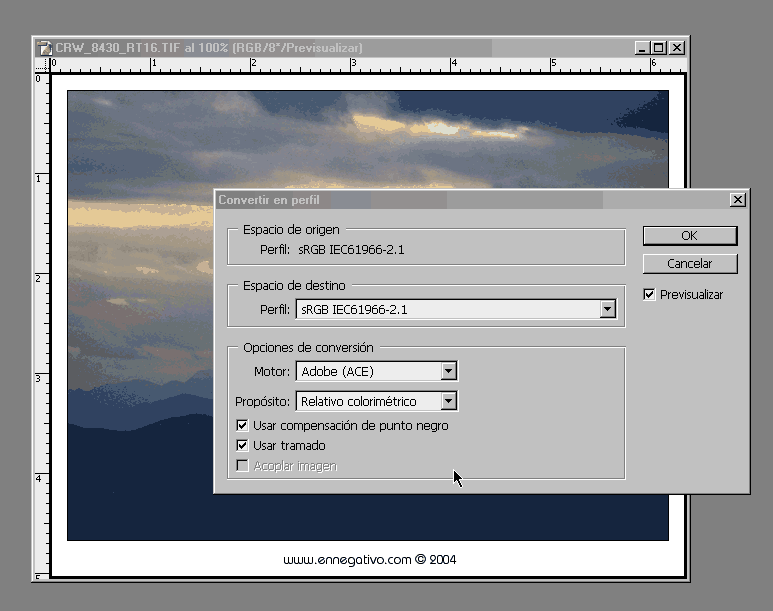Toggle the Previsualizar checkbox

point(650,295)
